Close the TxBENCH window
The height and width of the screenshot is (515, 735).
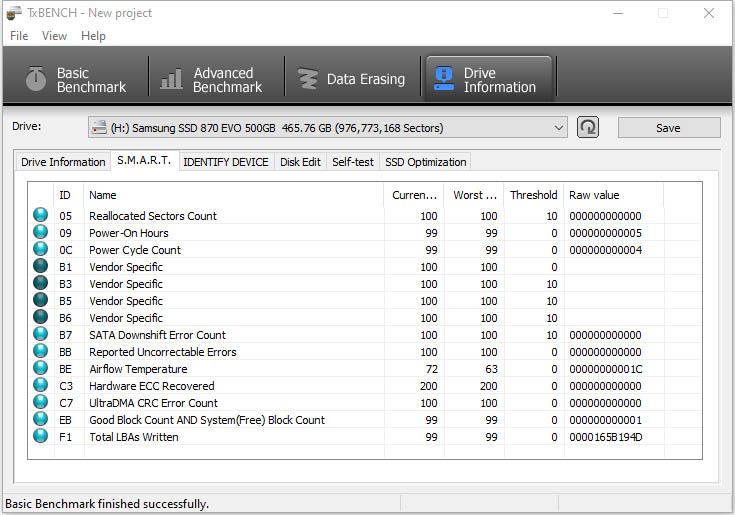[x=709, y=13]
